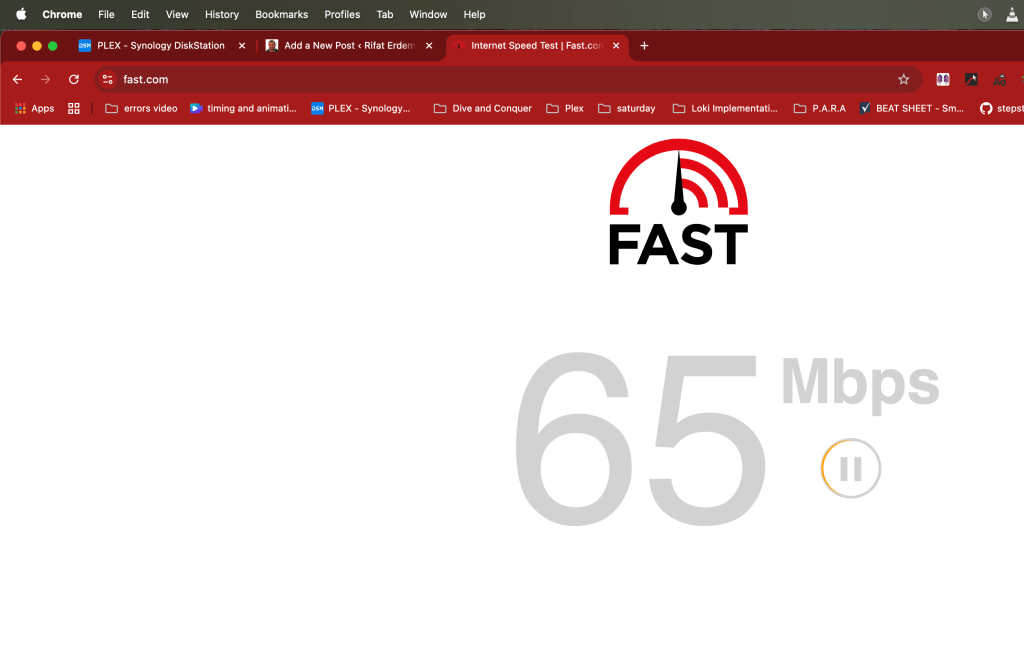The height and width of the screenshot is (664, 1024).
Task: Click the VLC cone menu bar icon
Action: tap(1012, 14)
